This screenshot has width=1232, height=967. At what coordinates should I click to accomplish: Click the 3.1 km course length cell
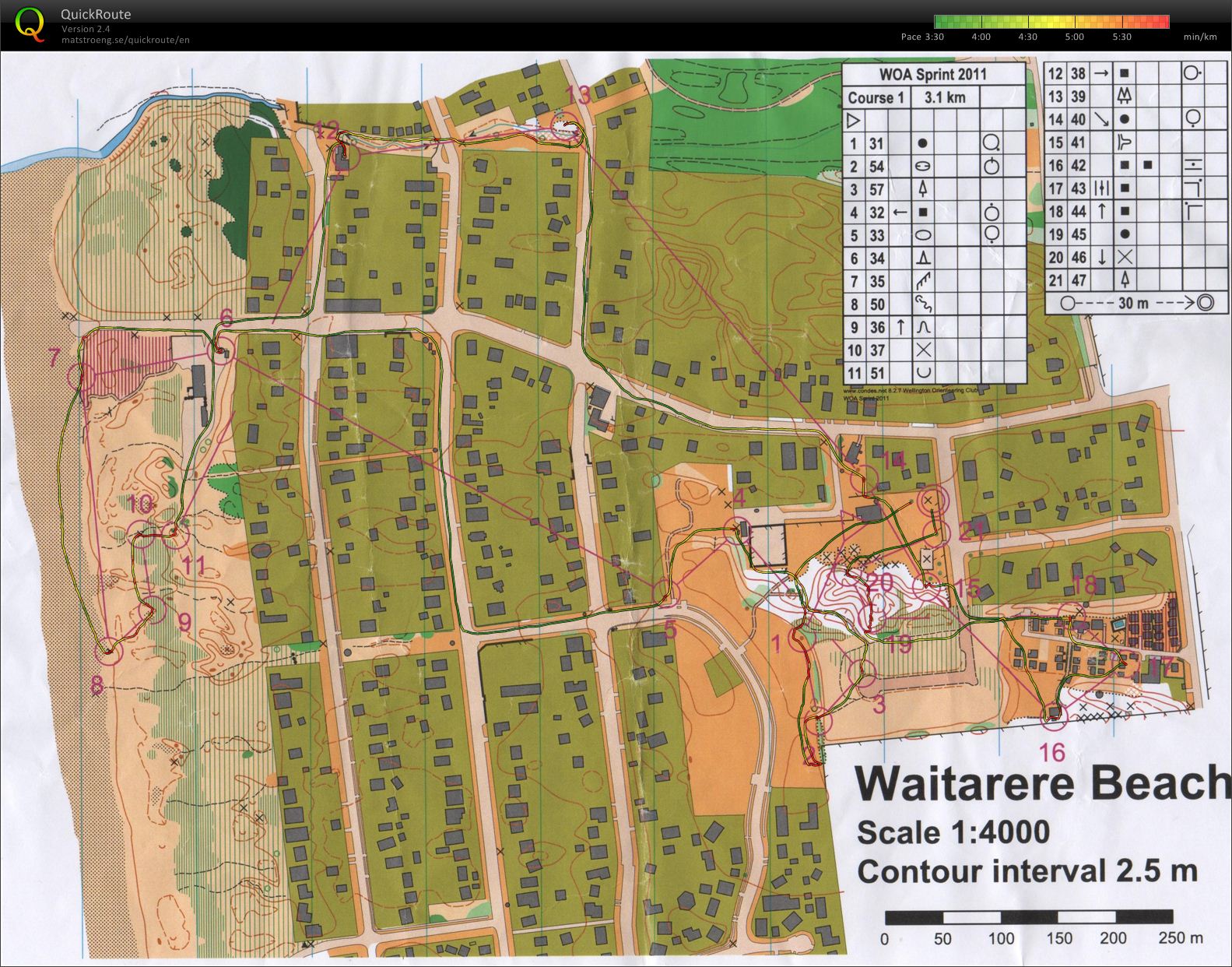pyautogui.click(x=945, y=98)
